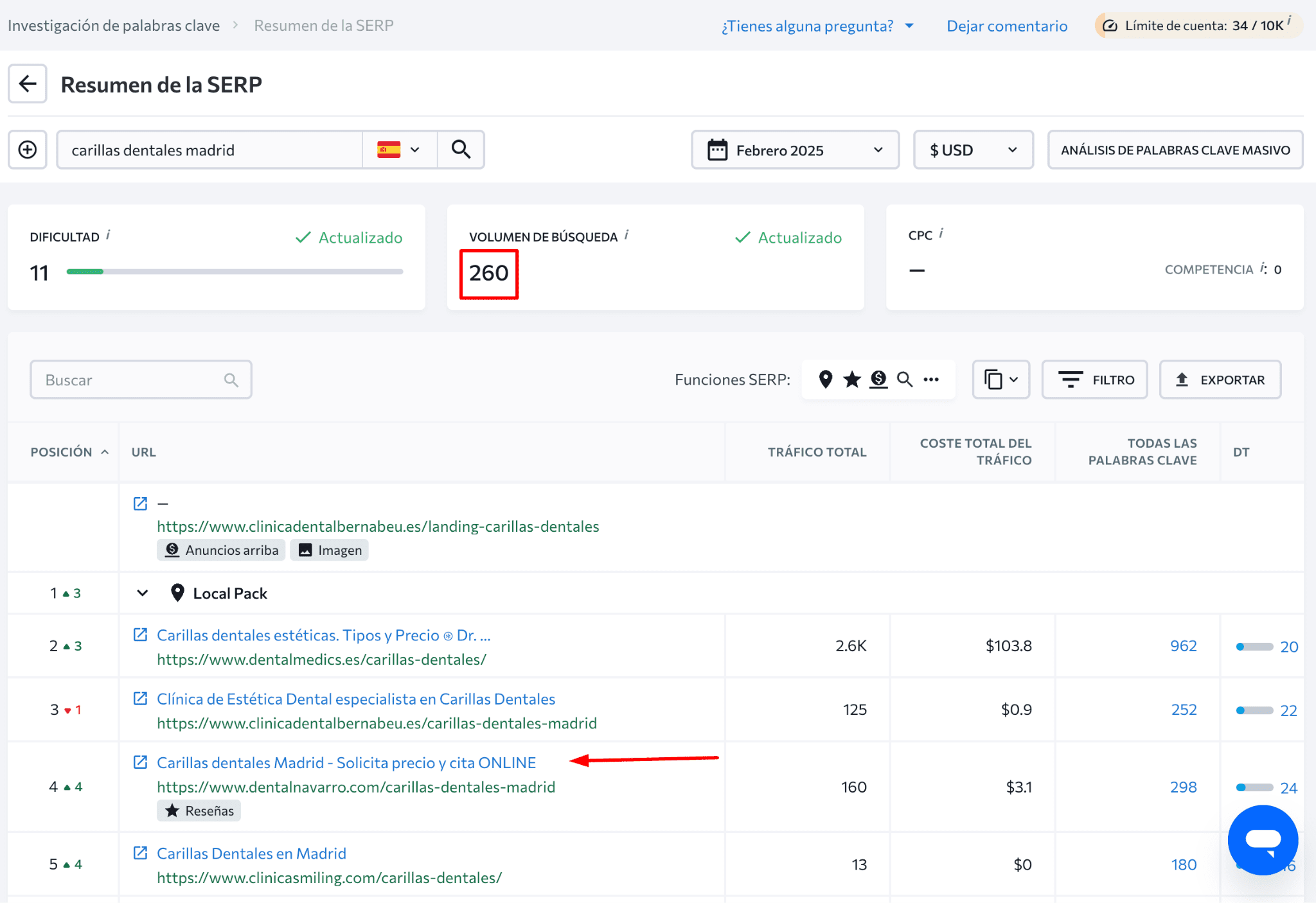Click traffic cost $103.8

[x=1008, y=645]
